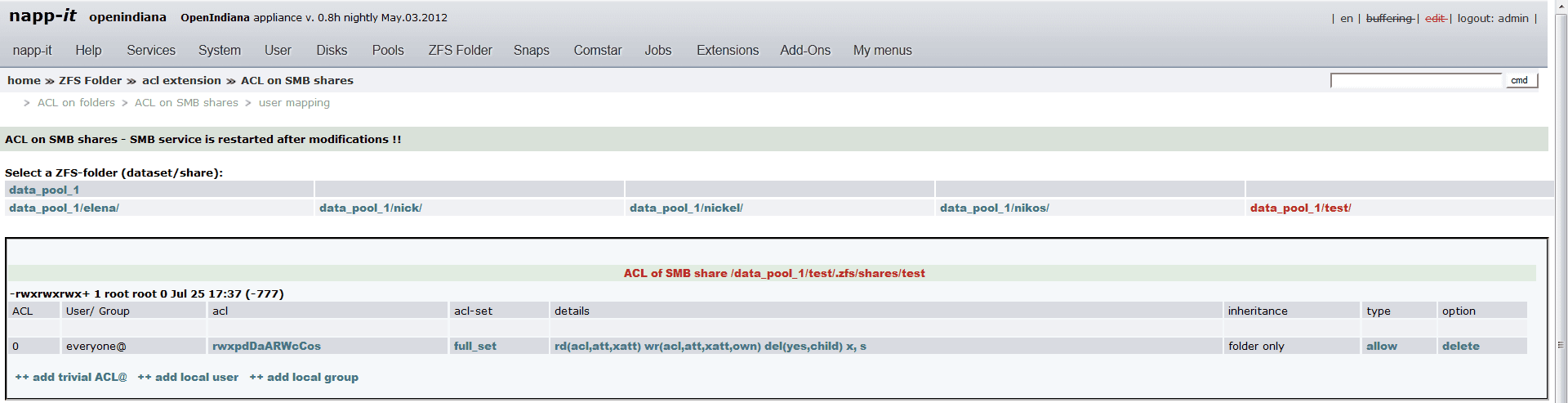Screen dimensions: 1568x403
Task: Open the Comstar menu
Action: (x=597, y=51)
